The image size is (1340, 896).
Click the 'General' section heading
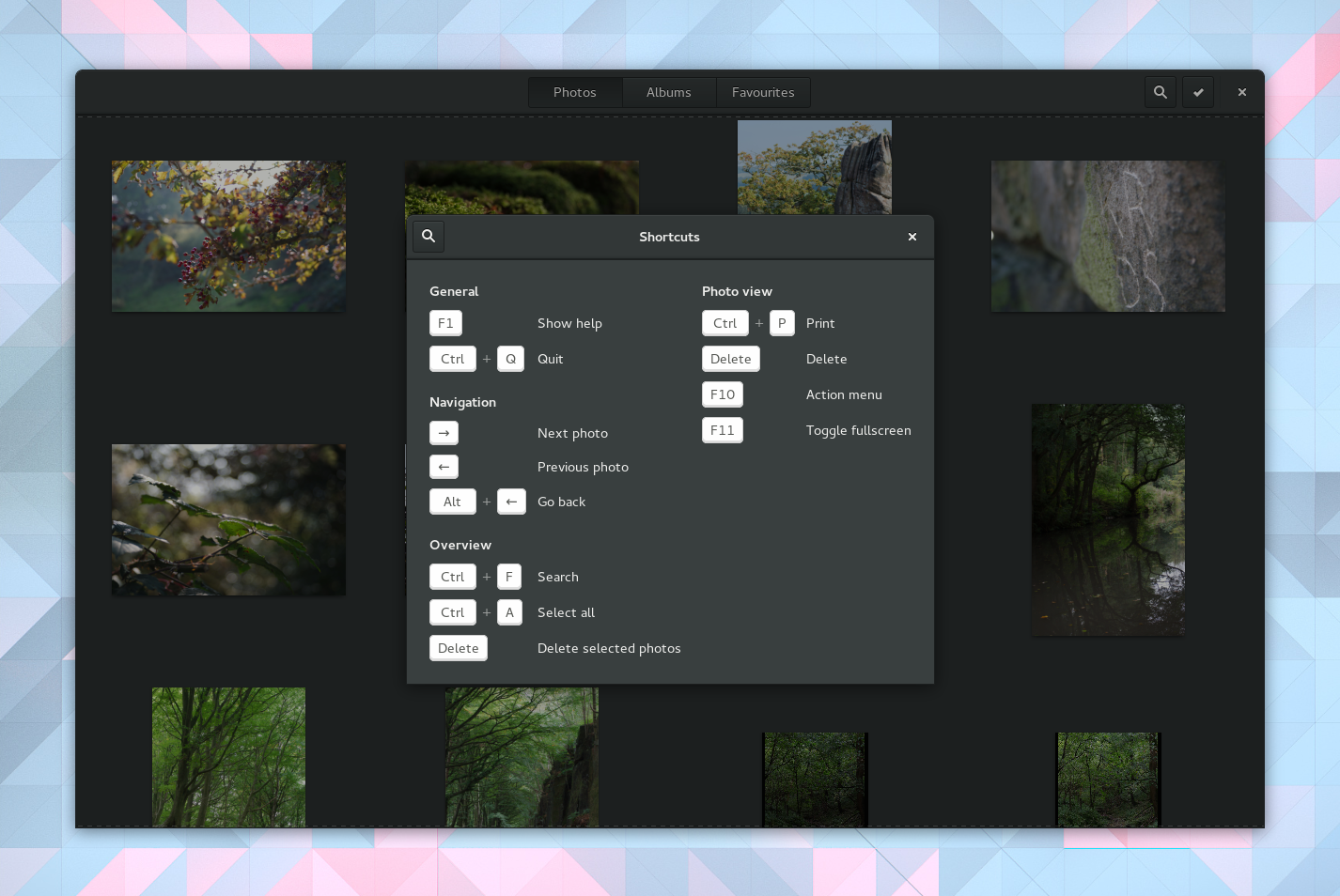(x=454, y=291)
